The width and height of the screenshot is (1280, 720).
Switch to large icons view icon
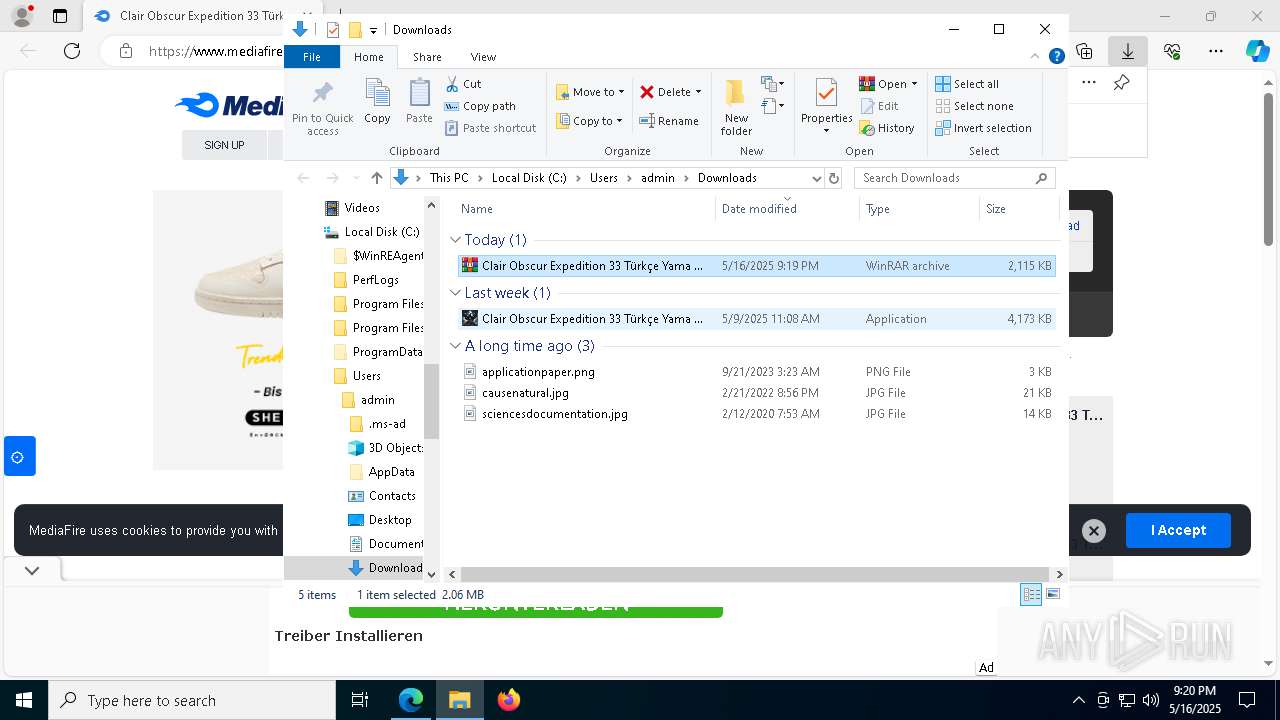pyautogui.click(x=1052, y=594)
